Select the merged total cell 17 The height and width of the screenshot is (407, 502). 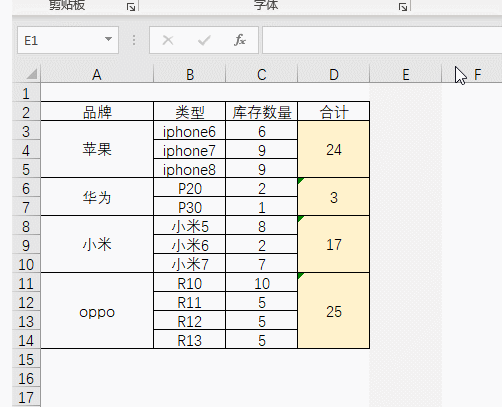[334, 244]
